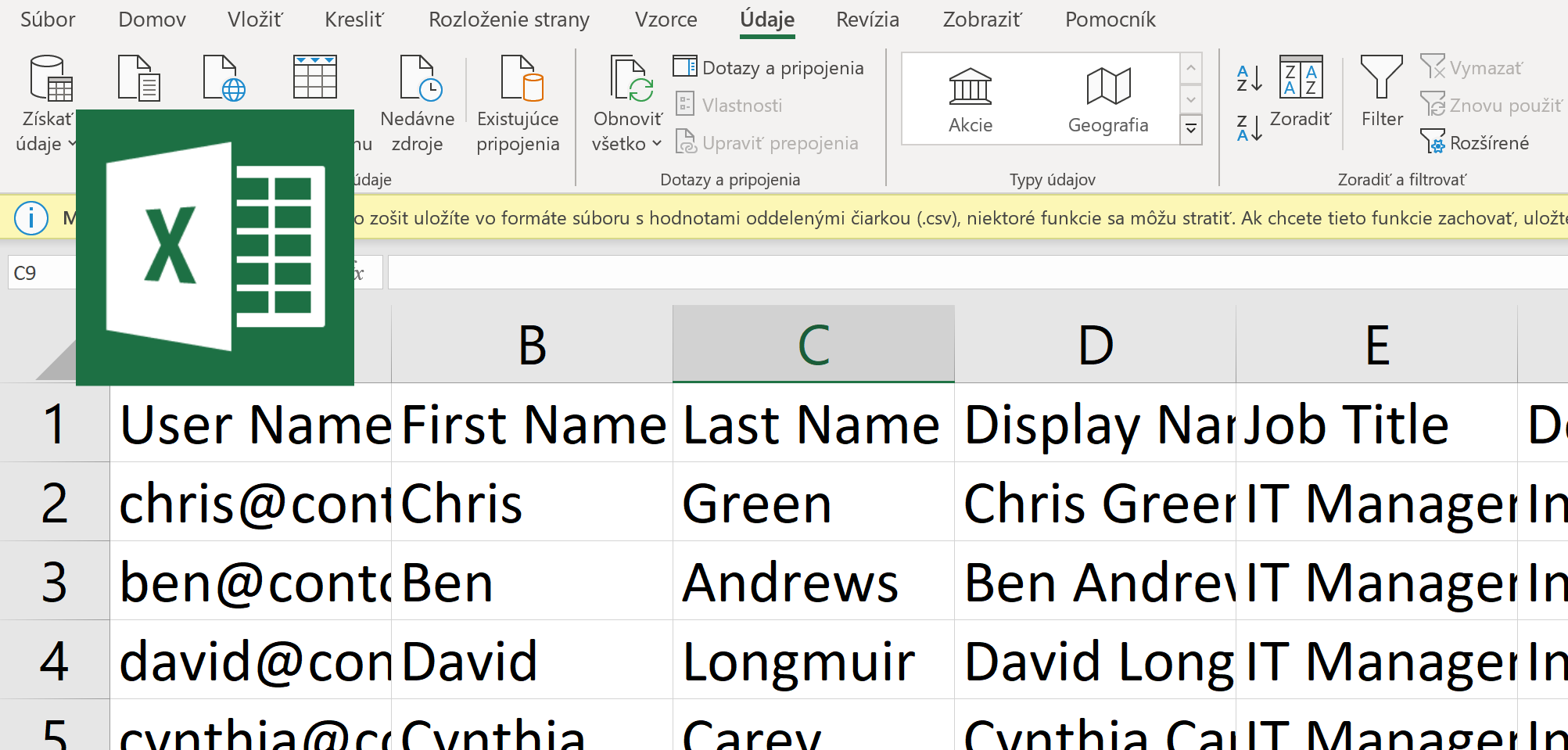This screenshot has width=1568, height=750.
Task: Open Rozšírené advanced filter
Action: pyautogui.click(x=1475, y=143)
